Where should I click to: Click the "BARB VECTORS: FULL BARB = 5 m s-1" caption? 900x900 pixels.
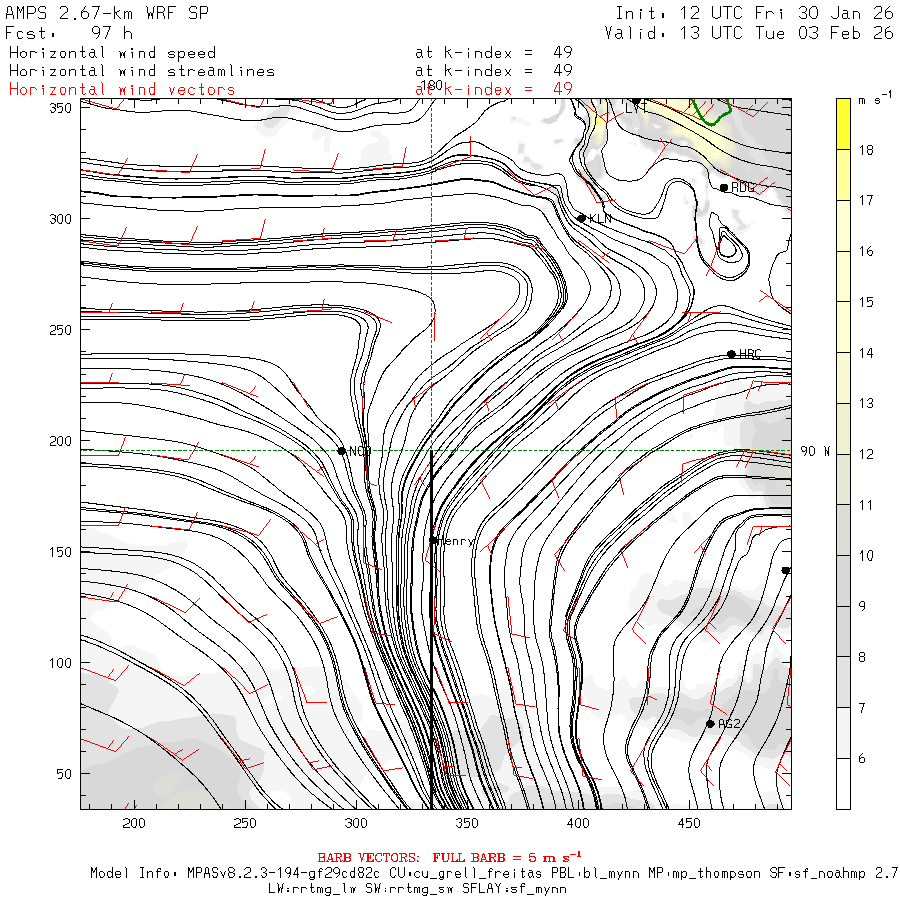click(x=449, y=858)
